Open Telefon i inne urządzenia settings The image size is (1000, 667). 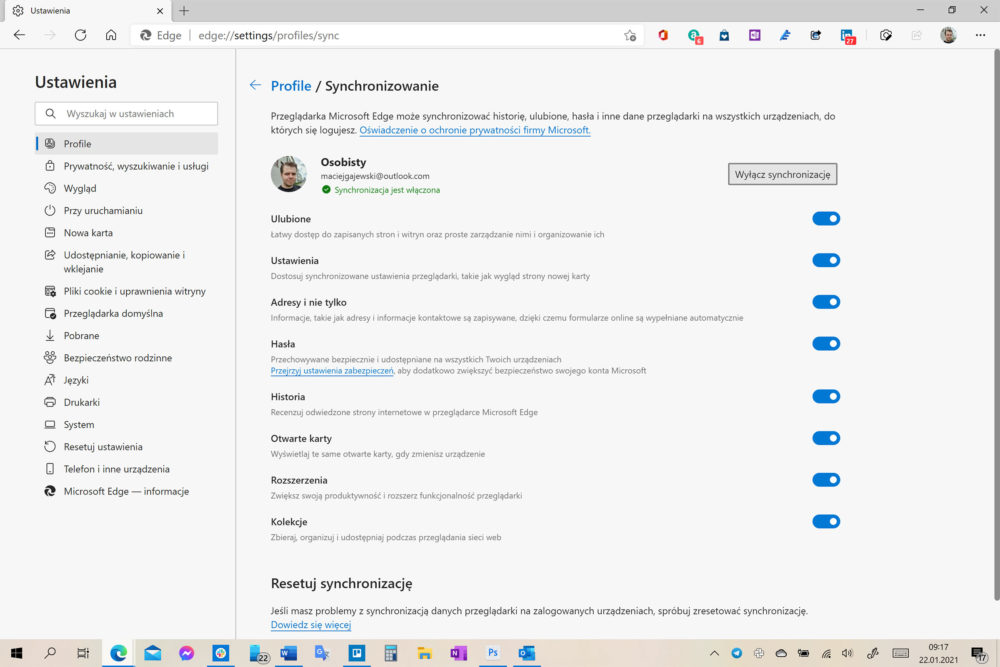(x=126, y=469)
